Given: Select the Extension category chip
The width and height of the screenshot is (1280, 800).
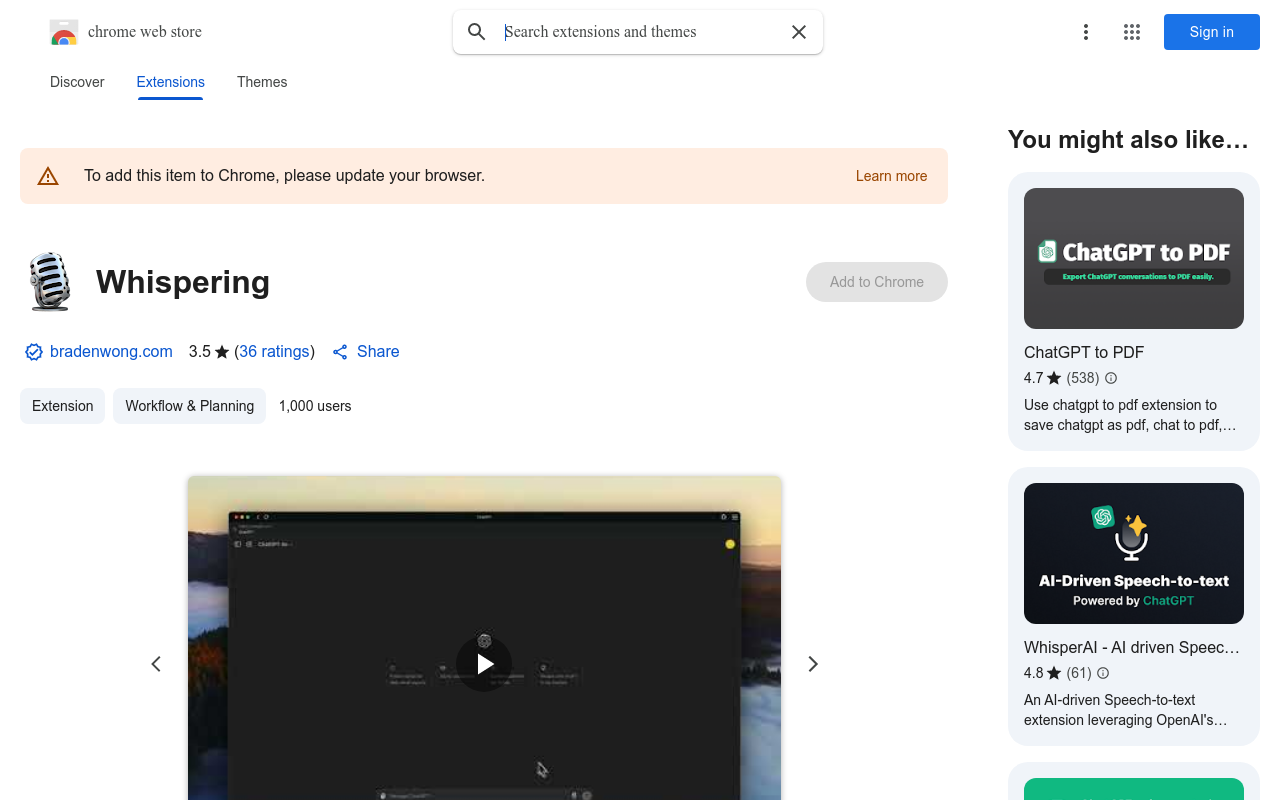Looking at the screenshot, I should click(62, 406).
